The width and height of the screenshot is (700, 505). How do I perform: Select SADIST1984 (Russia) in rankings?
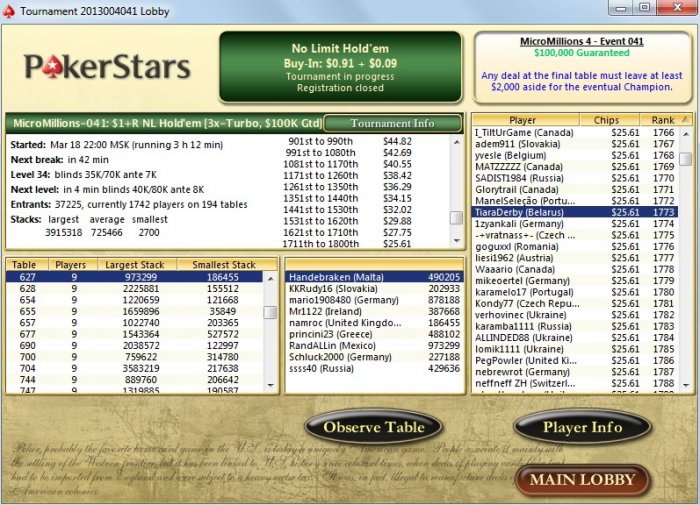[x=575, y=178]
